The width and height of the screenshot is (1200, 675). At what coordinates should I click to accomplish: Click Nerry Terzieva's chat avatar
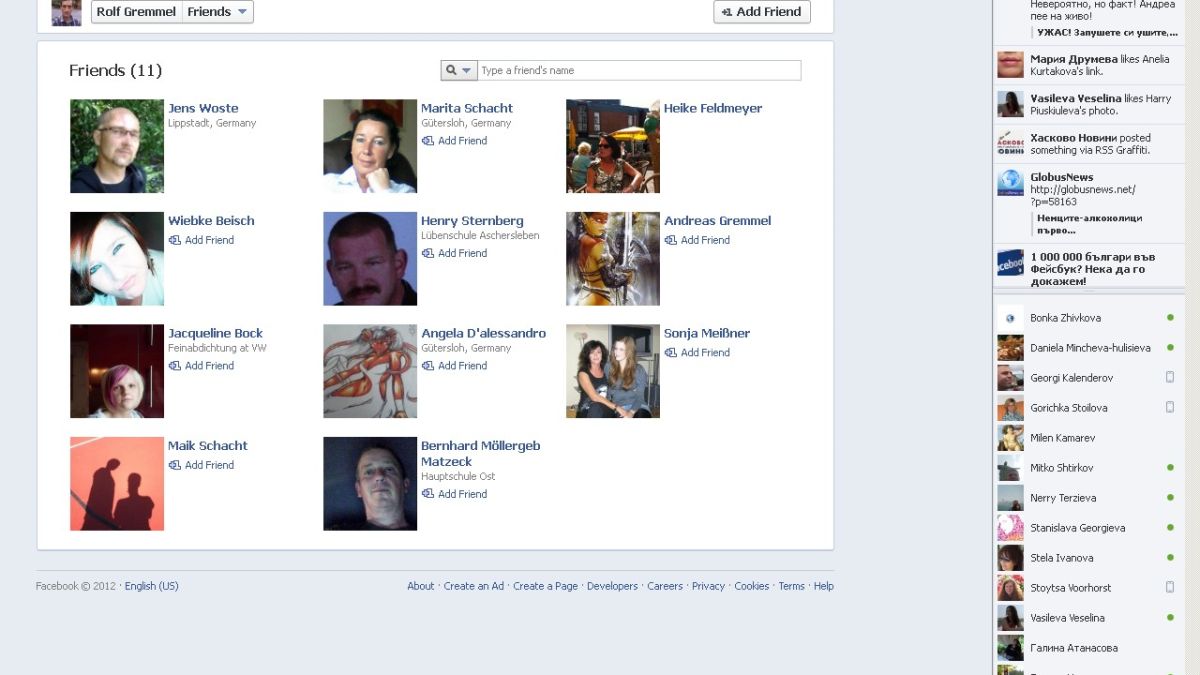coord(1010,498)
